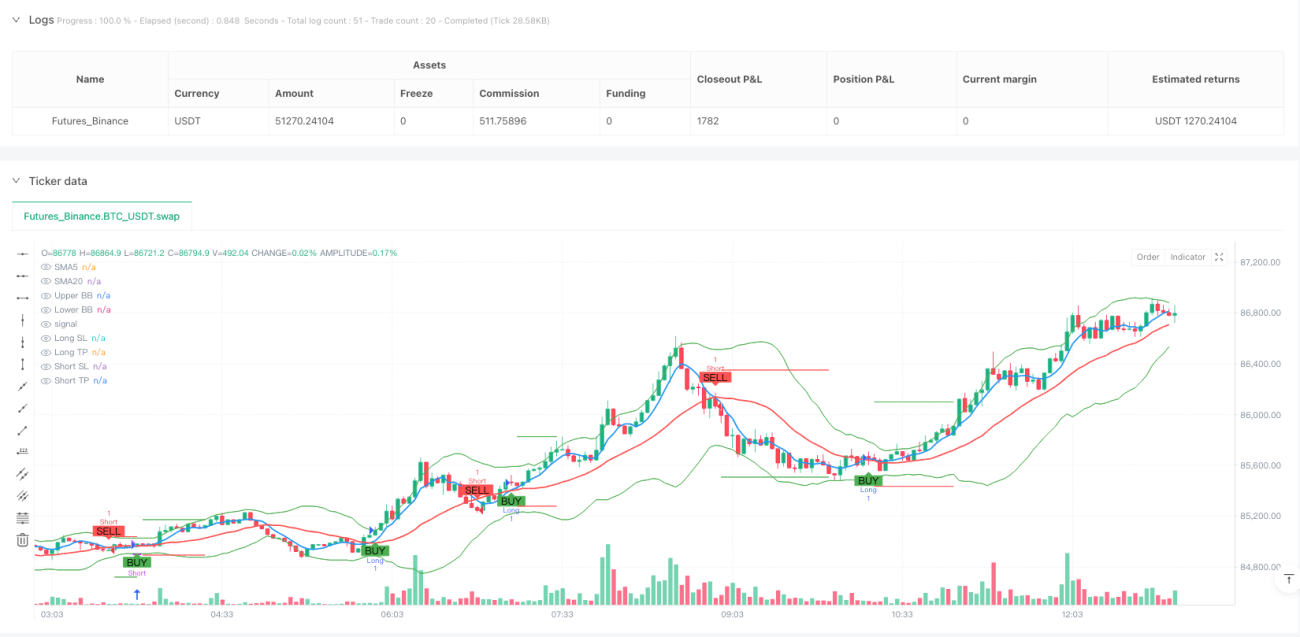Collapse the Ticker data section
Image resolution: width=1300 pixels, height=637 pixels.
(16, 181)
